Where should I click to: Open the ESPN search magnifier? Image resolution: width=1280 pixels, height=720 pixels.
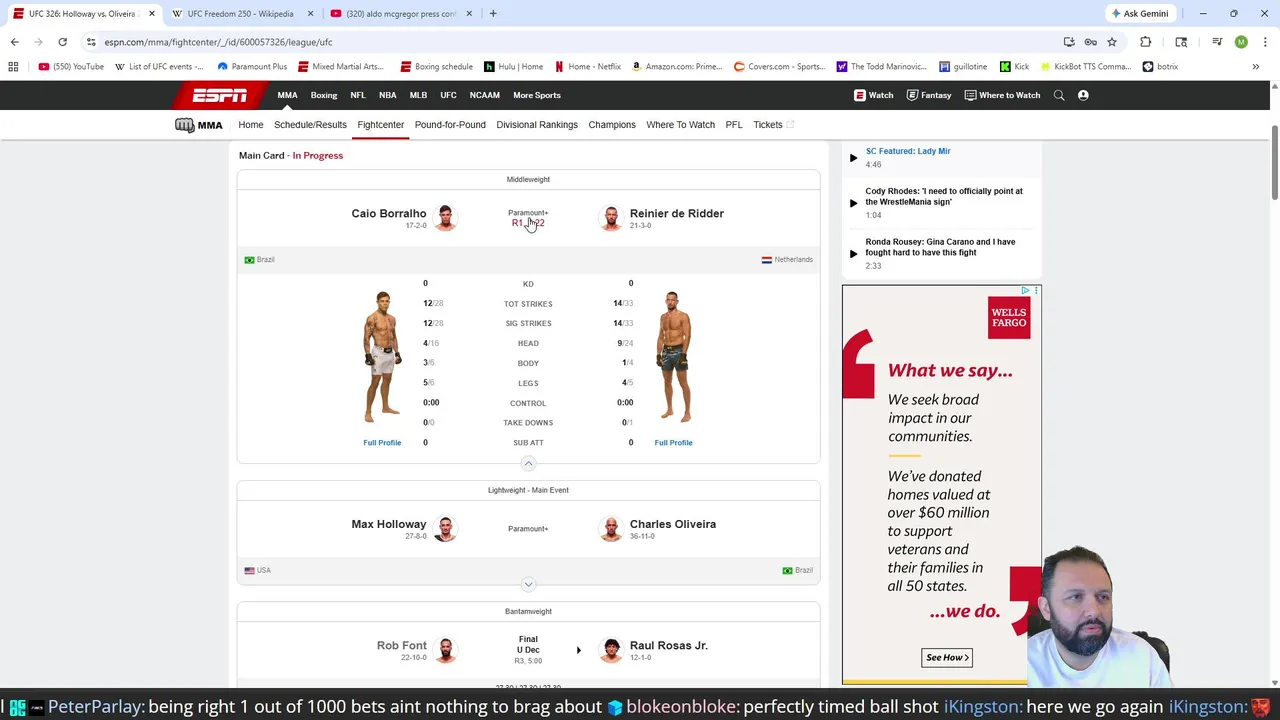click(1059, 95)
